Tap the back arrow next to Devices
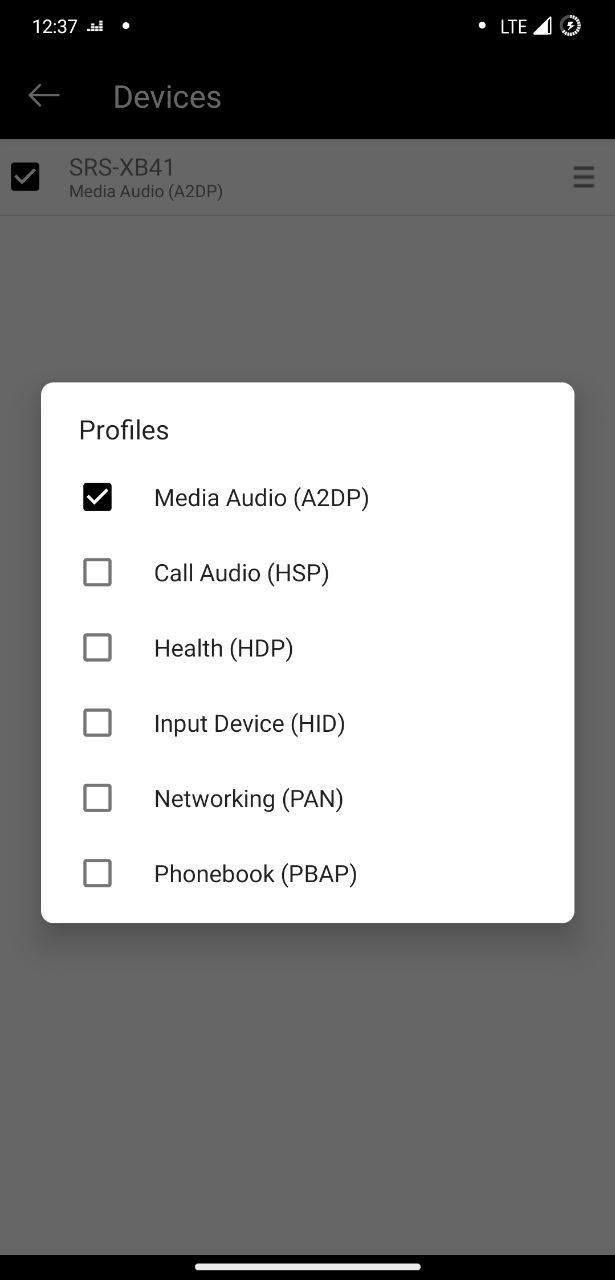The height and width of the screenshot is (1280, 615). click(44, 96)
